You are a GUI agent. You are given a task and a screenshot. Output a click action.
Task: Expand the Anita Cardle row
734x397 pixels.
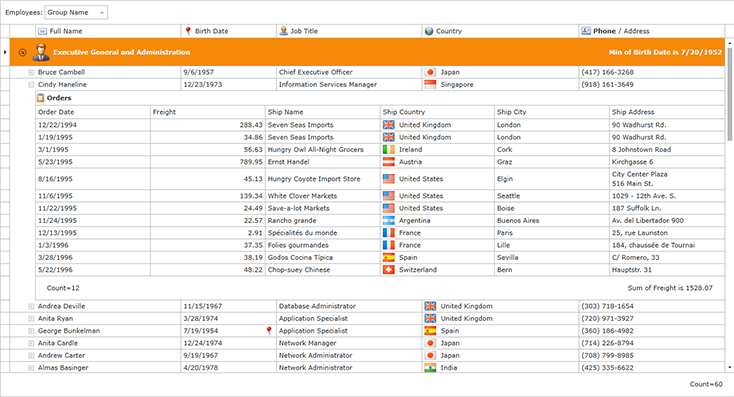pyautogui.click(x=31, y=343)
